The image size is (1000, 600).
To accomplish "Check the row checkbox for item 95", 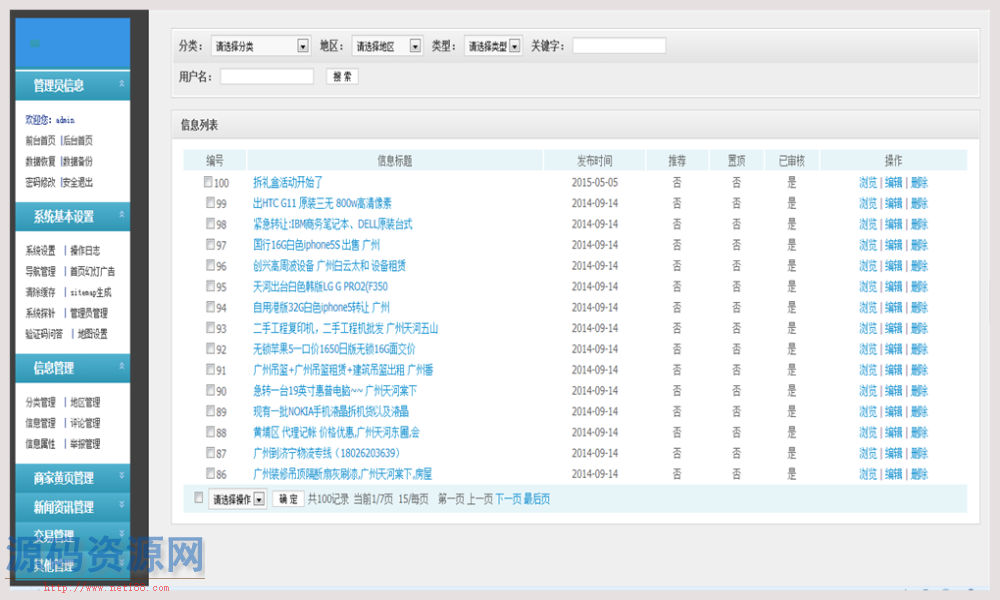I will (210, 286).
